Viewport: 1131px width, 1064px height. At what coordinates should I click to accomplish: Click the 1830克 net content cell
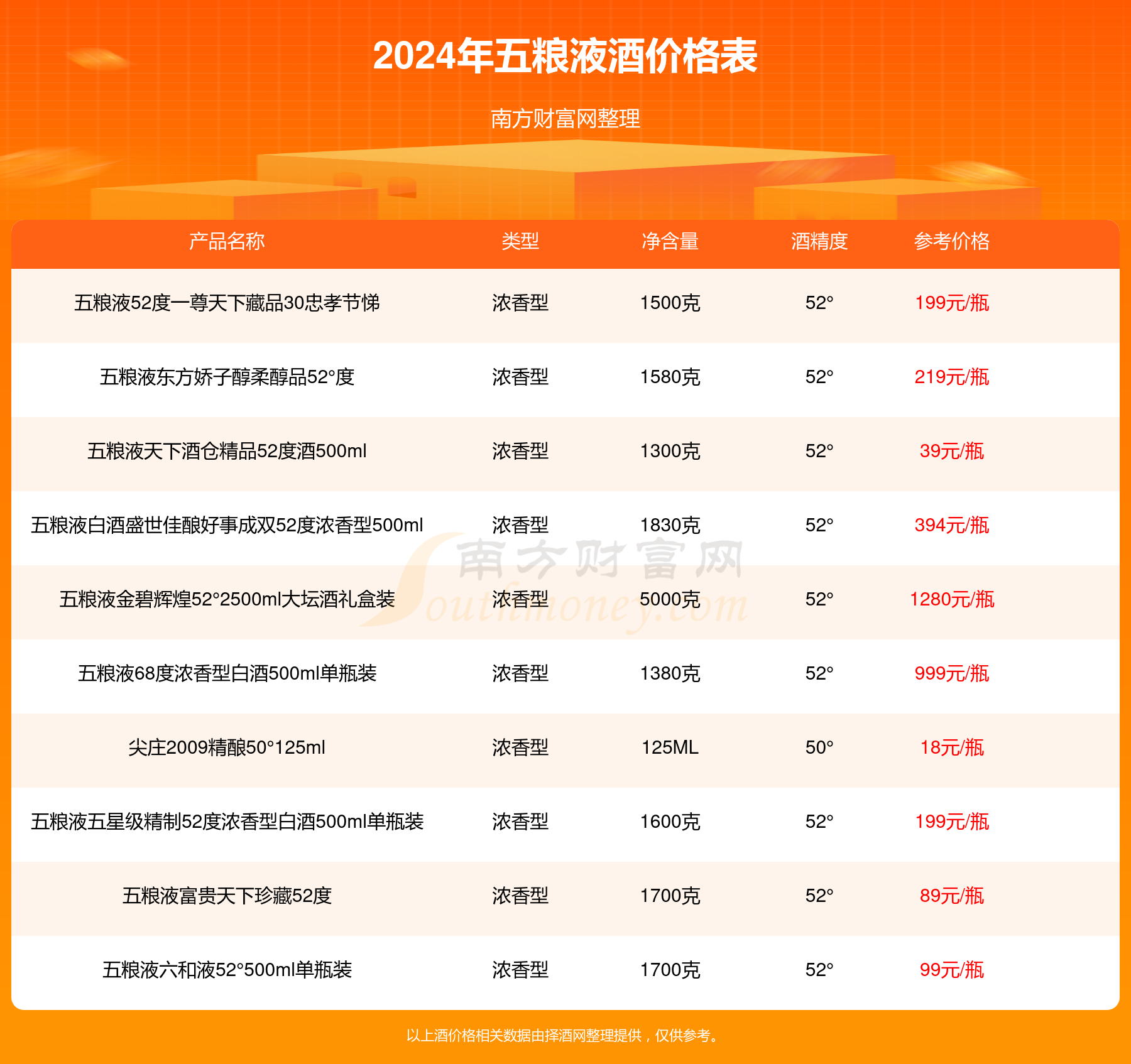pyautogui.click(x=670, y=526)
